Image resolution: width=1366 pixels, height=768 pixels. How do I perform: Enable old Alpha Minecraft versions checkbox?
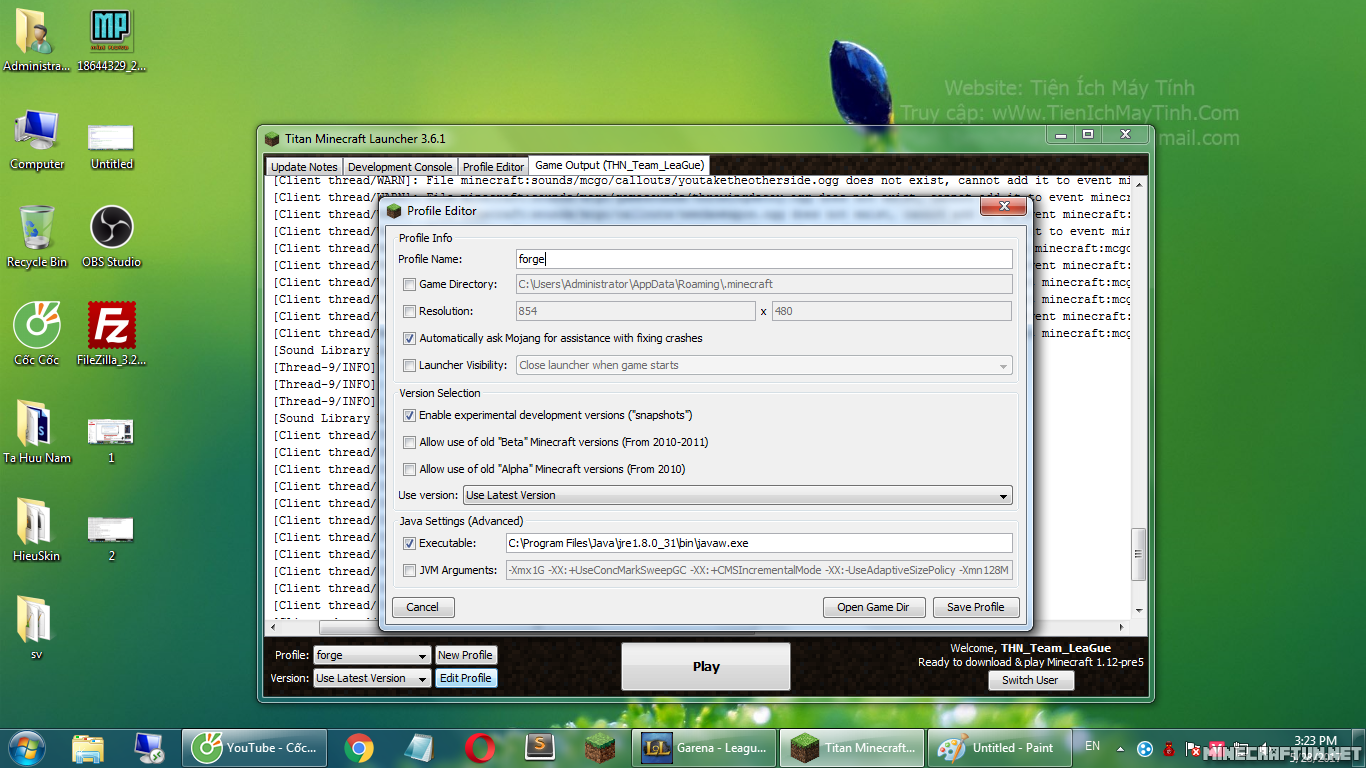pos(409,469)
